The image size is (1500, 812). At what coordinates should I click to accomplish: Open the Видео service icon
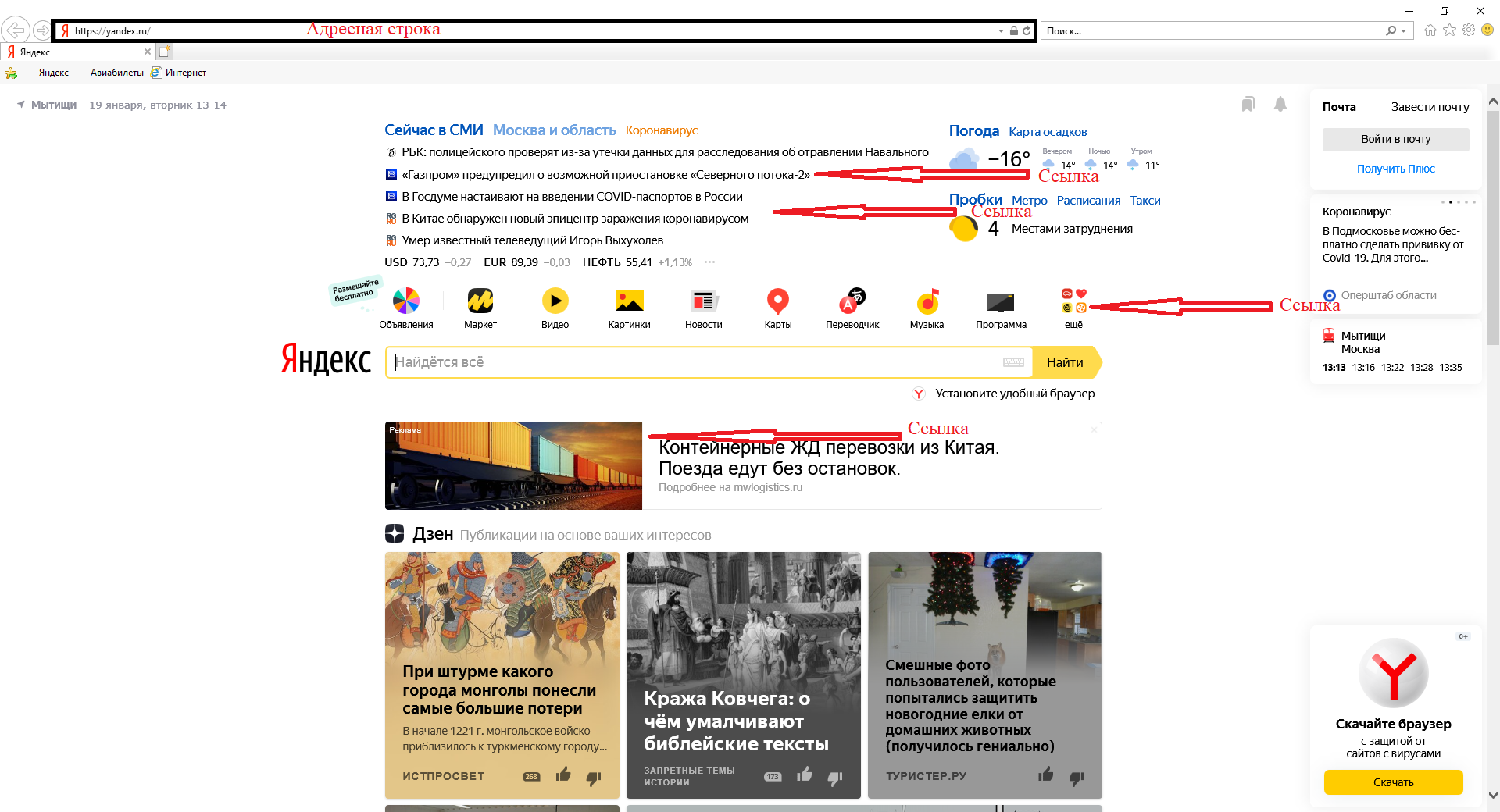pyautogui.click(x=555, y=301)
